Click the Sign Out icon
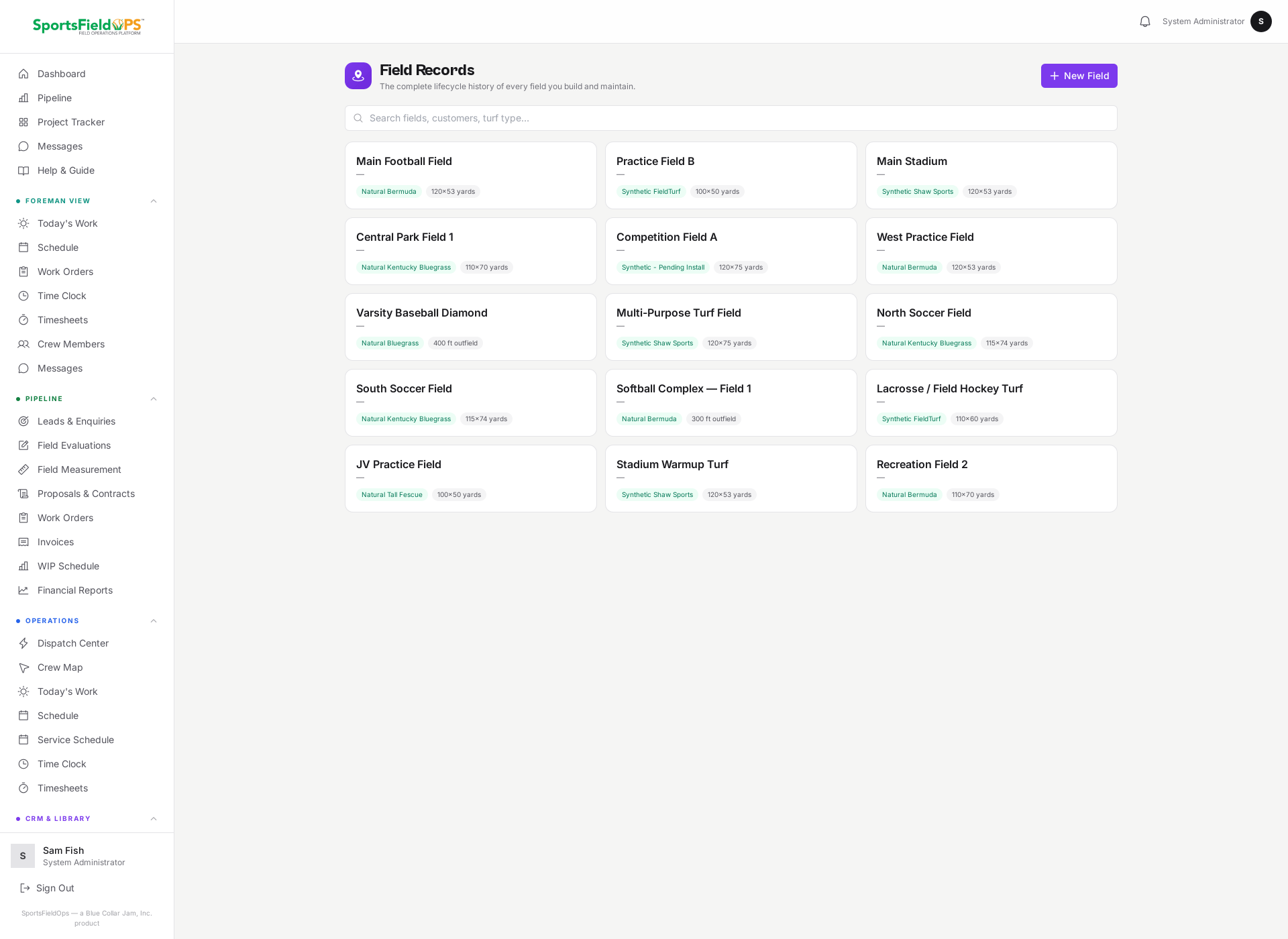Screen dimensions: 1288x939 point(25,888)
